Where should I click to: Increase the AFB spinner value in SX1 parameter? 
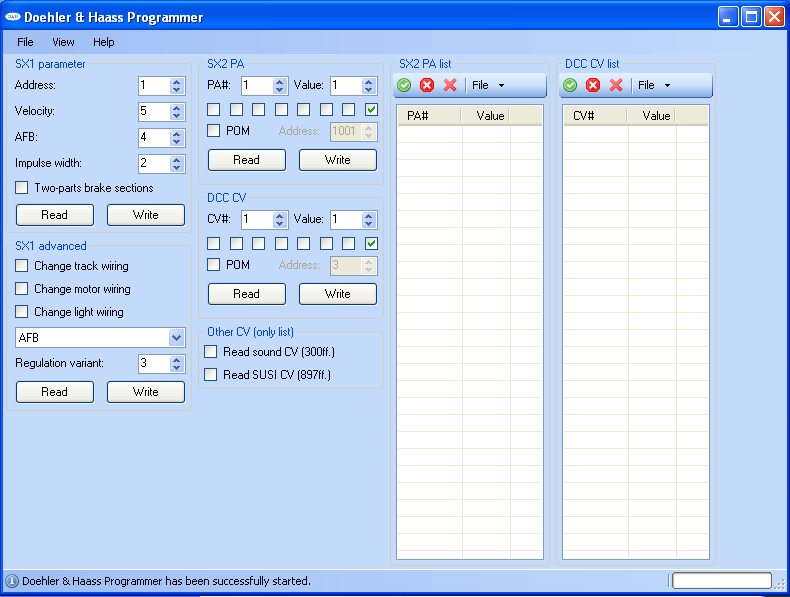click(x=176, y=134)
